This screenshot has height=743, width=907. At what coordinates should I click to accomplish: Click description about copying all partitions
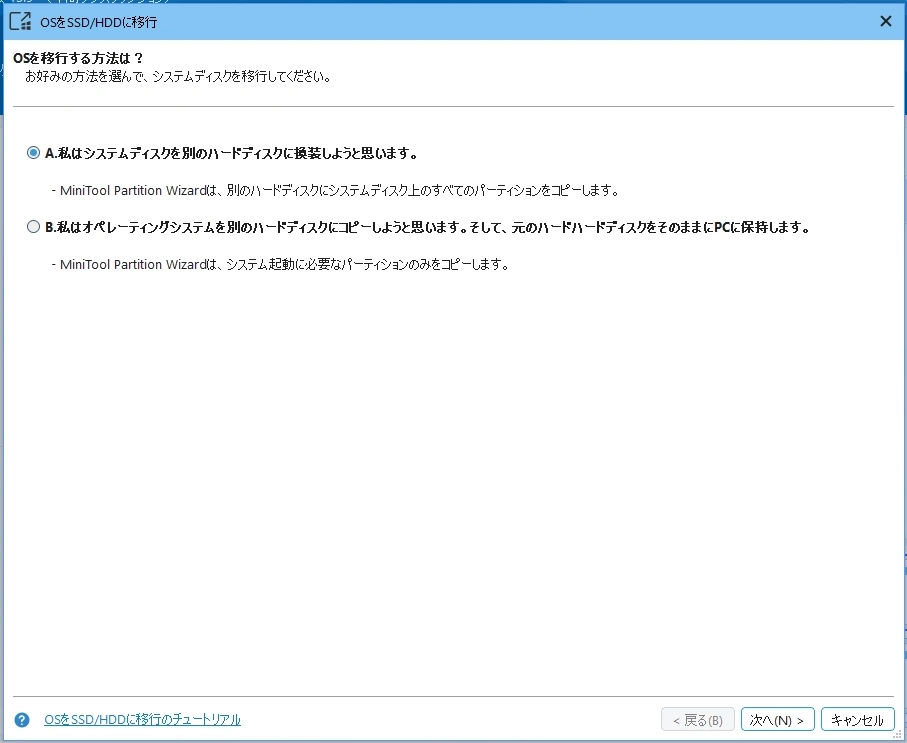coord(335,190)
